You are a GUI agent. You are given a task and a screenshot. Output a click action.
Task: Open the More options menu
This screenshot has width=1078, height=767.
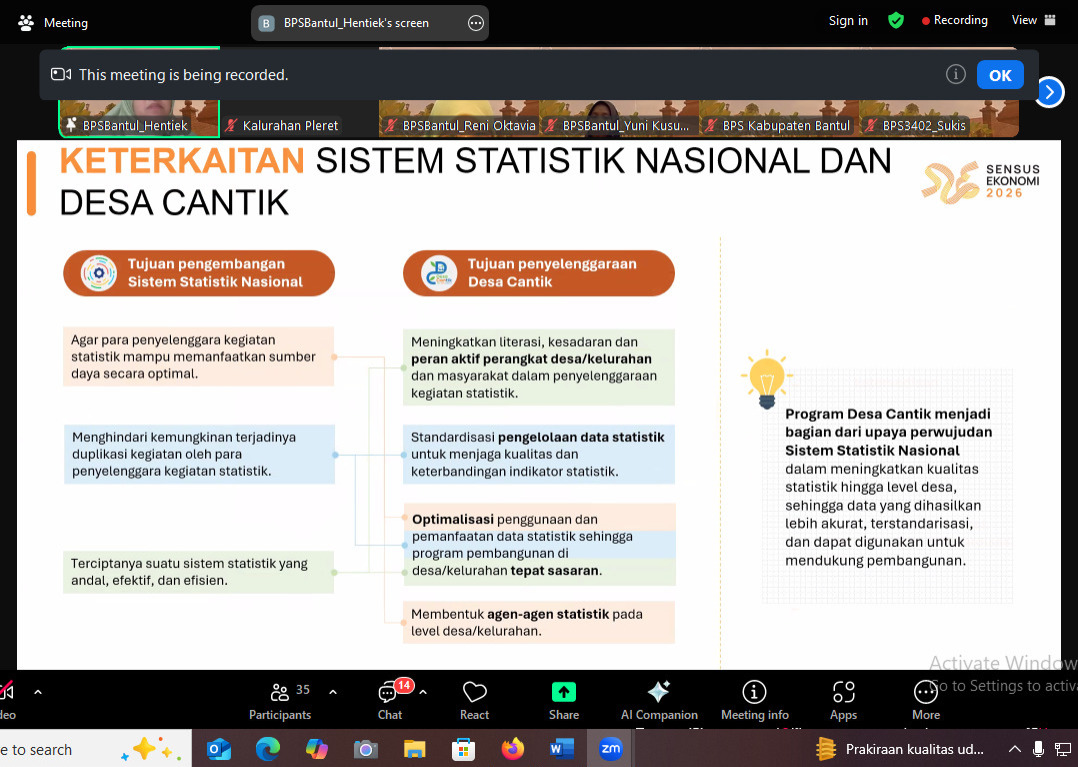click(x=925, y=700)
